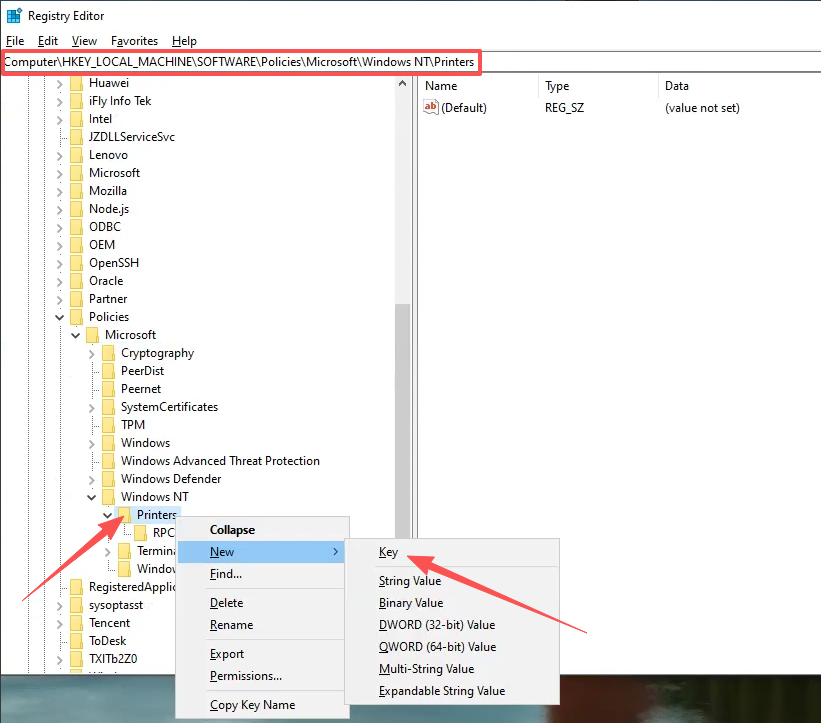This screenshot has width=821, height=723.
Task: Choose Multi-String Value
Action: coord(452,669)
